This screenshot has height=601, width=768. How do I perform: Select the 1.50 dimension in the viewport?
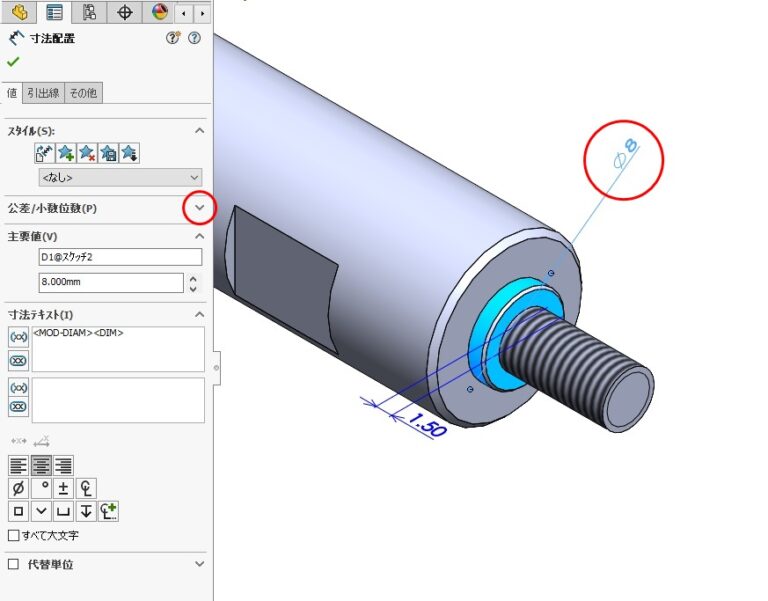427,425
